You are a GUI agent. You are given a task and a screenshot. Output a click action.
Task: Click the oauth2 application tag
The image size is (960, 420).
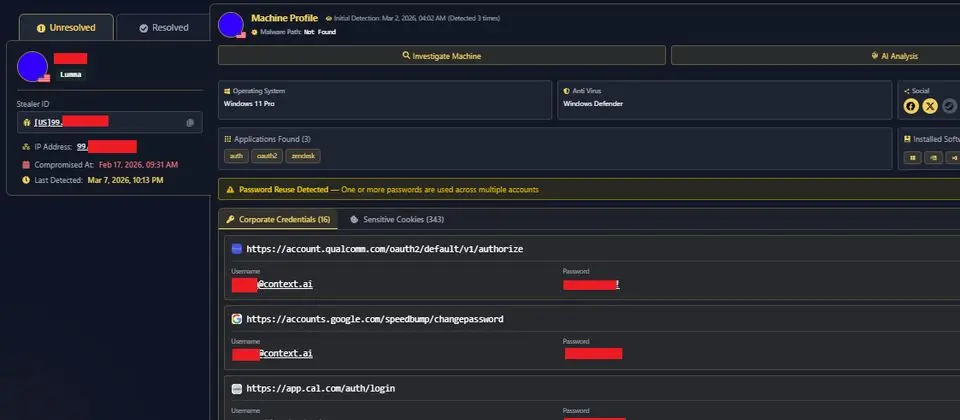(267, 156)
